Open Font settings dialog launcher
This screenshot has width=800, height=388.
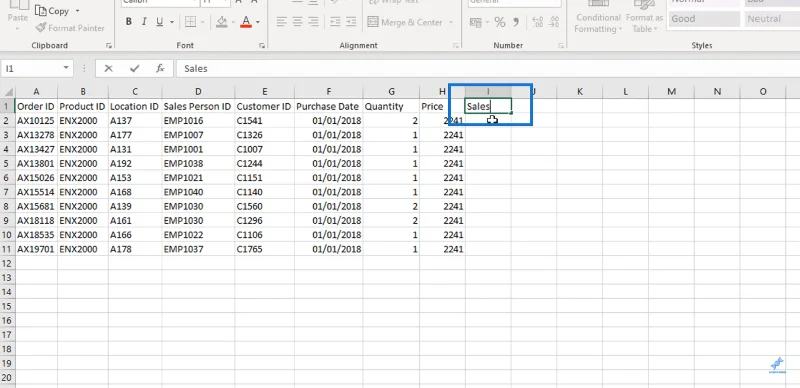point(262,46)
